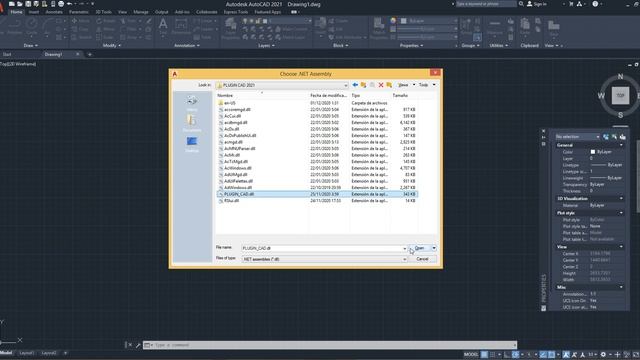Click the Cancel button in dialog
The image size is (640, 360).
pyautogui.click(x=423, y=259)
